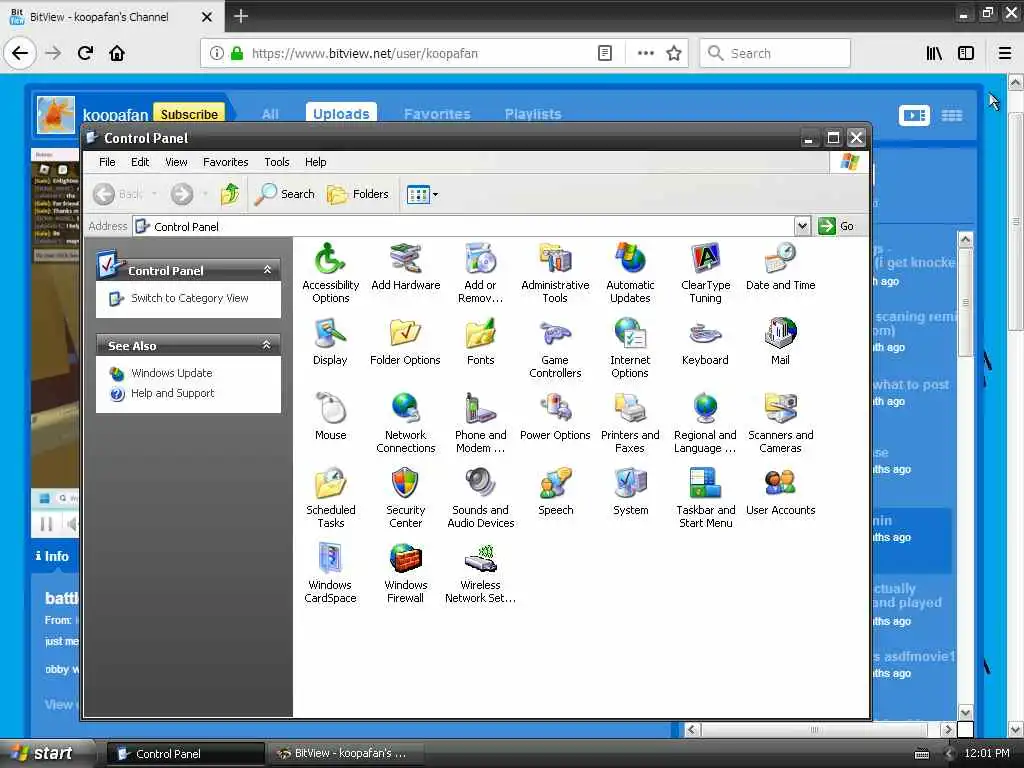Image resolution: width=1024 pixels, height=768 pixels.
Task: Open Administrative Tools
Action: [555, 273]
